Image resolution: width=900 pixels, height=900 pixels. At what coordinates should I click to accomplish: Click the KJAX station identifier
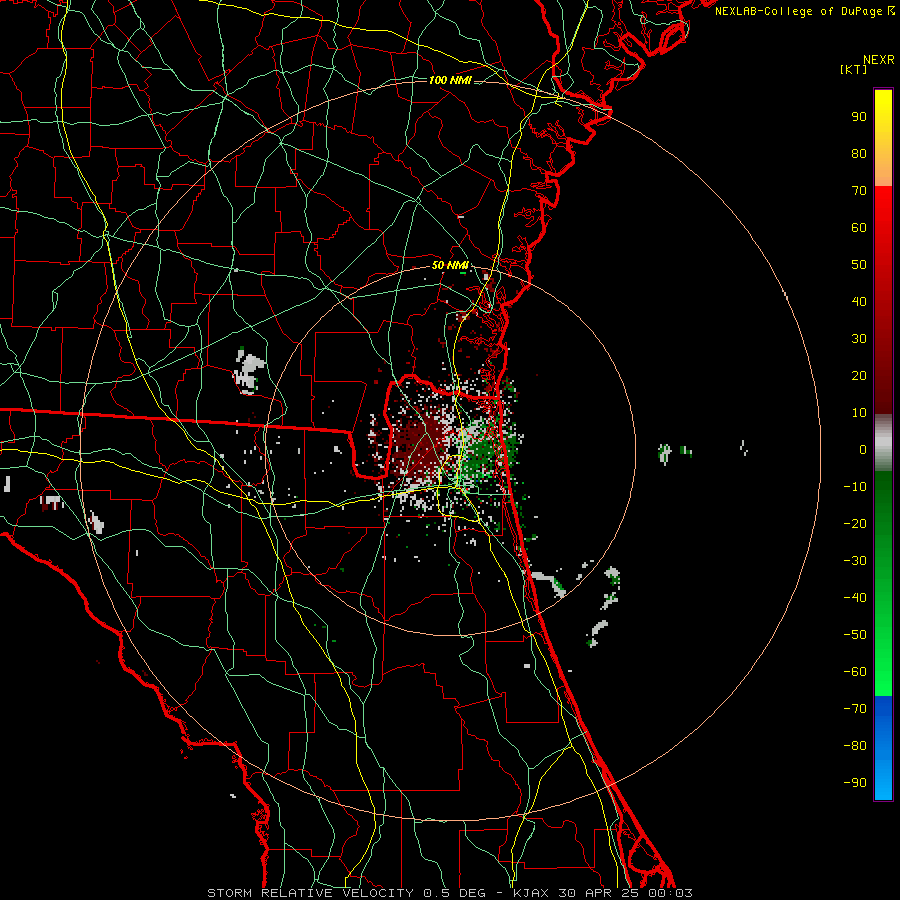(531, 893)
